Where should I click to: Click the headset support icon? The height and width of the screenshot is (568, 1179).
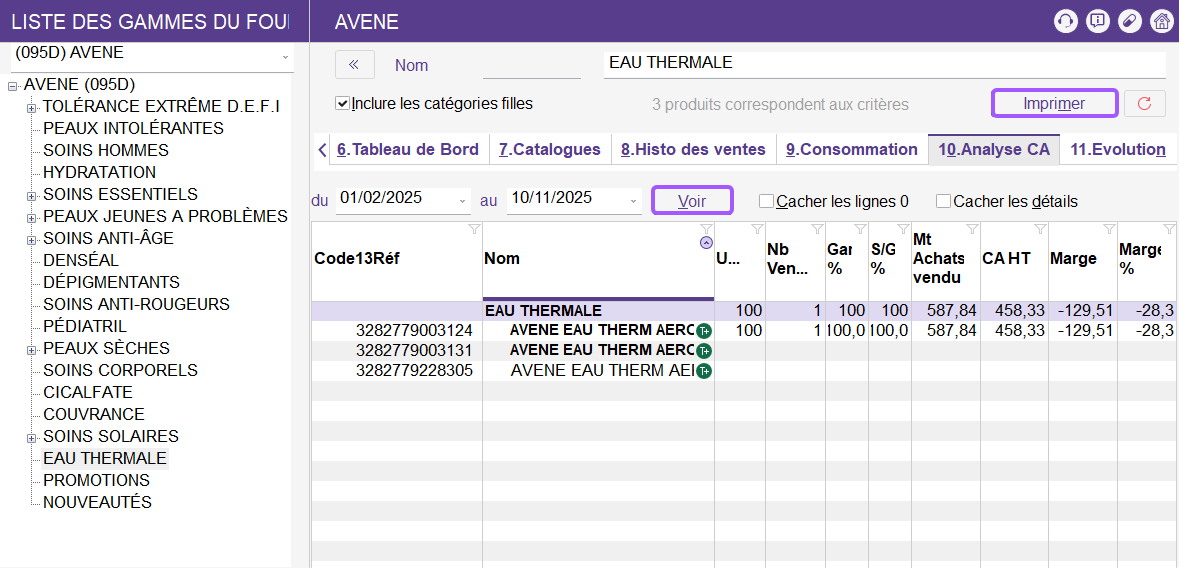click(x=1066, y=21)
